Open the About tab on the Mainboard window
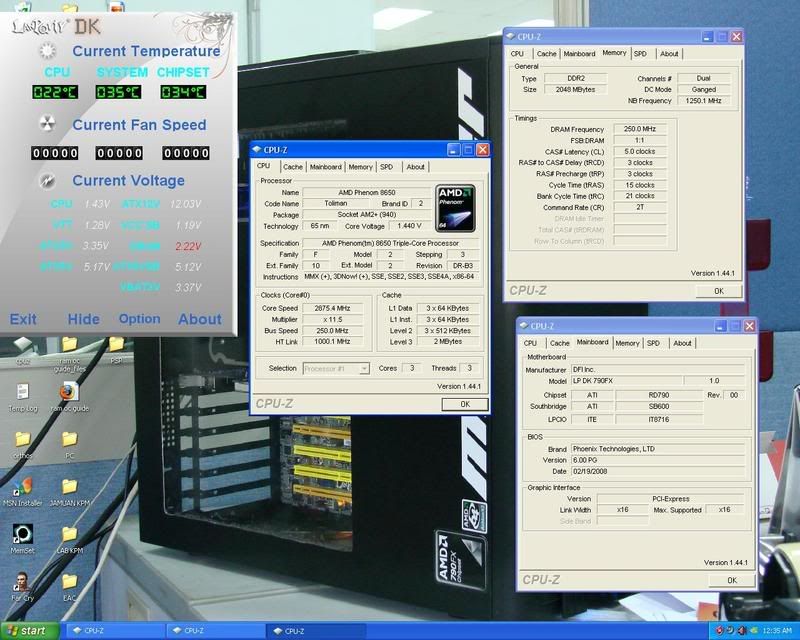 [684, 342]
